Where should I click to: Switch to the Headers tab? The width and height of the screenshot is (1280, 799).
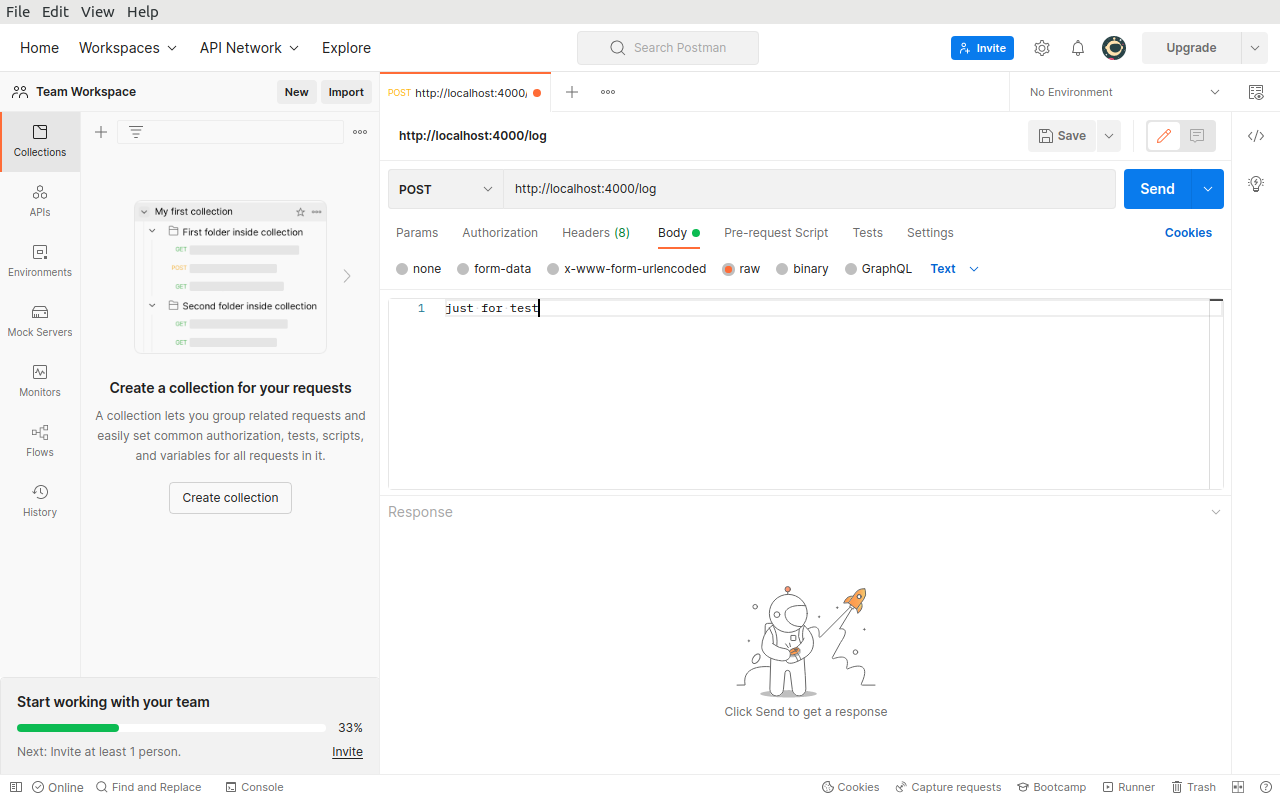[x=595, y=233]
